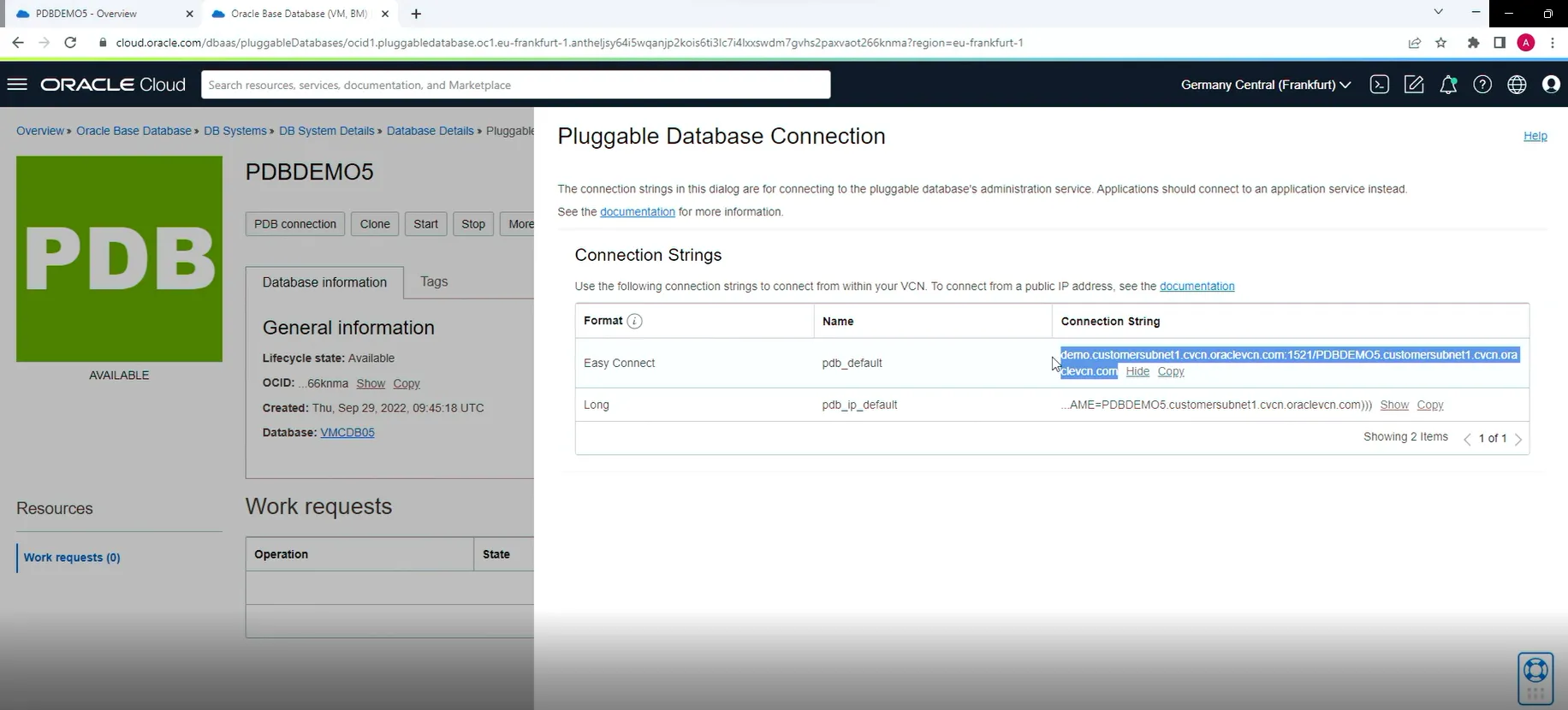This screenshot has height=710, width=1568.
Task: Open the user profile avatar icon
Action: [1551, 85]
